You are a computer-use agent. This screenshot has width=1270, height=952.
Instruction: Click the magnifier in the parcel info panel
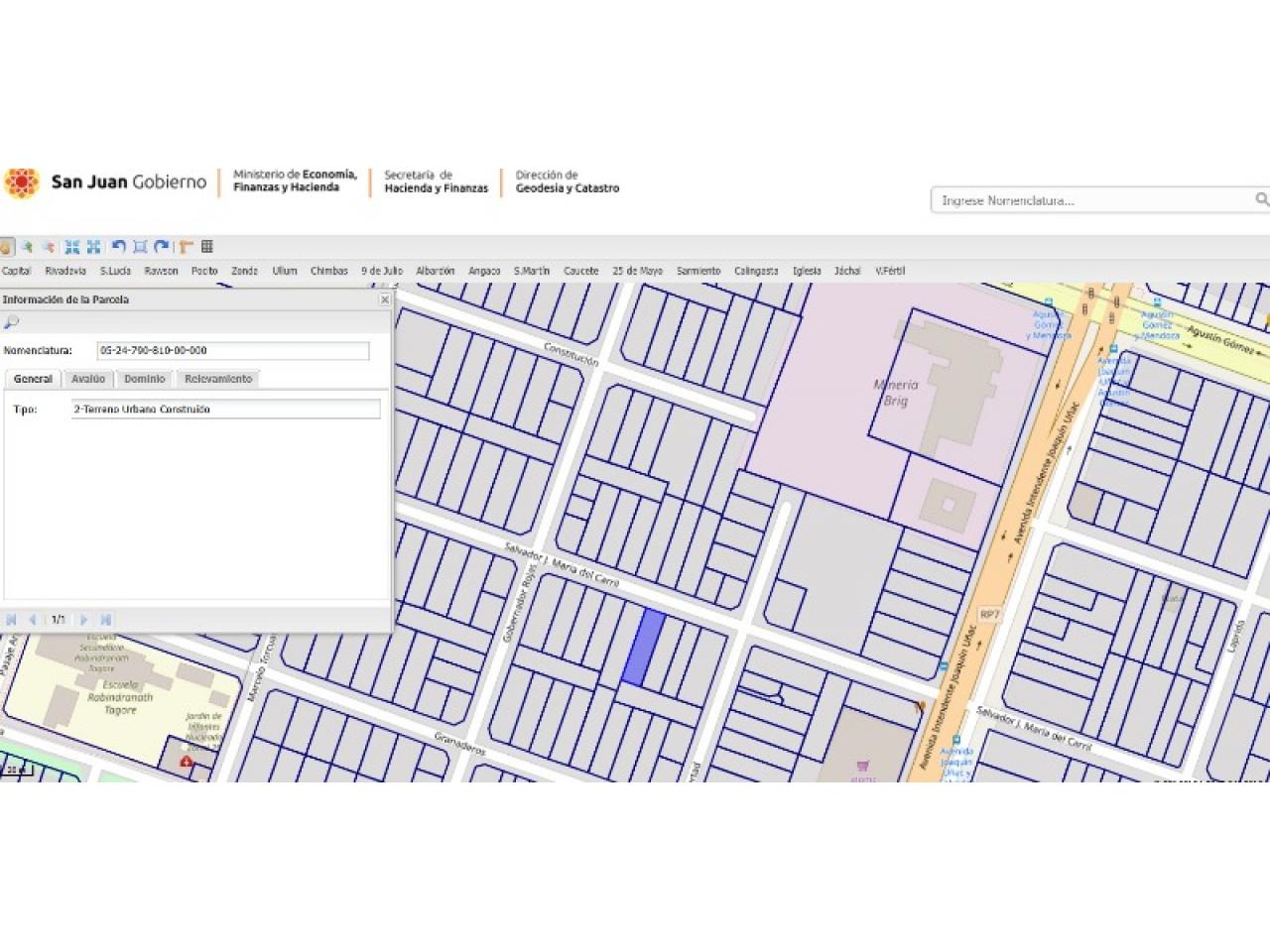pyautogui.click(x=11, y=322)
